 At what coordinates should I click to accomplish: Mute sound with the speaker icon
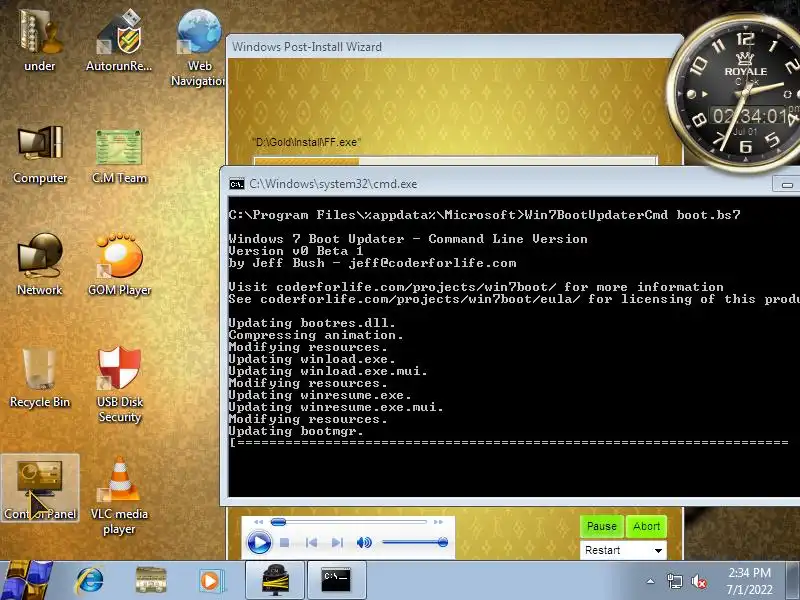pos(364,542)
